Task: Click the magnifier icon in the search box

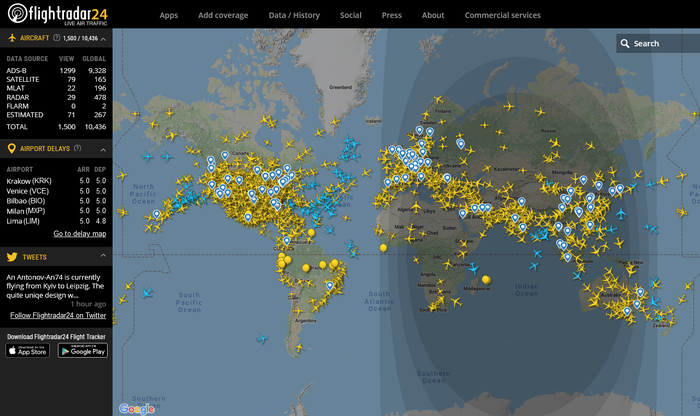Action: click(x=624, y=43)
